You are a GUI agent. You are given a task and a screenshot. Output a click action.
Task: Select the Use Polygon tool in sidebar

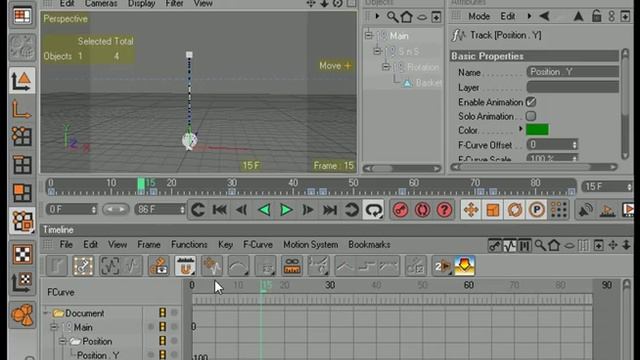point(22,193)
